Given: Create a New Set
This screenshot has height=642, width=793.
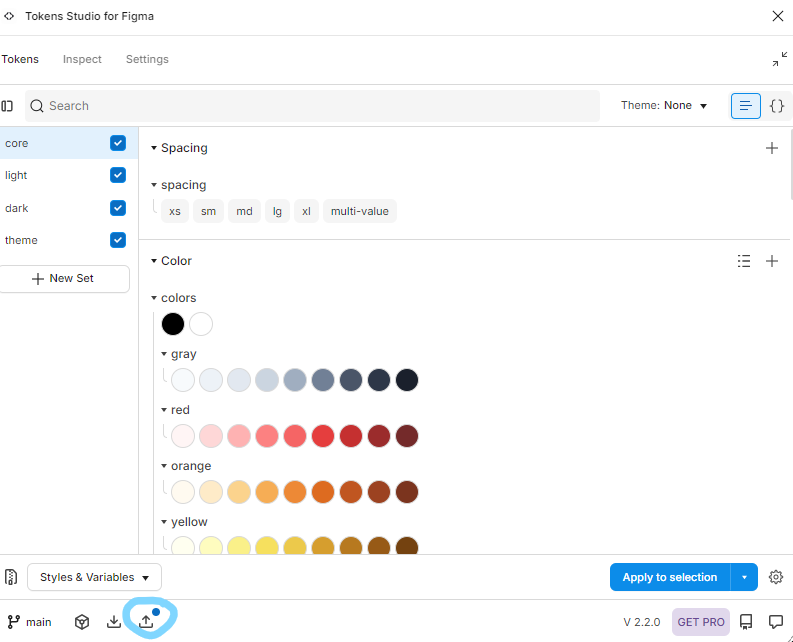Looking at the screenshot, I should (64, 279).
